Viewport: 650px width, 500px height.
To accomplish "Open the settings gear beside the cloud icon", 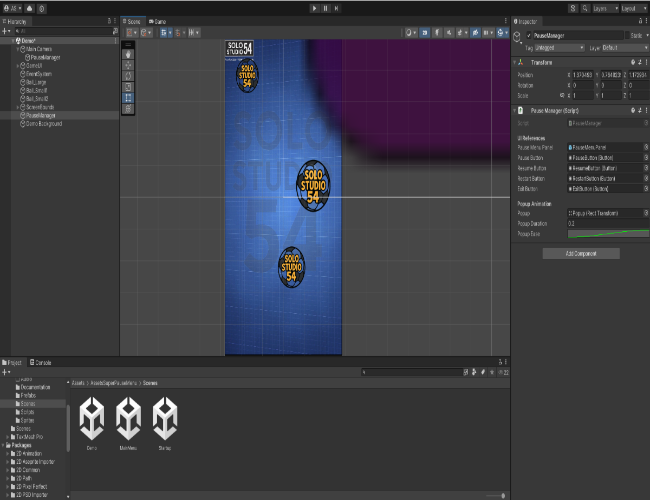I will (42, 8).
